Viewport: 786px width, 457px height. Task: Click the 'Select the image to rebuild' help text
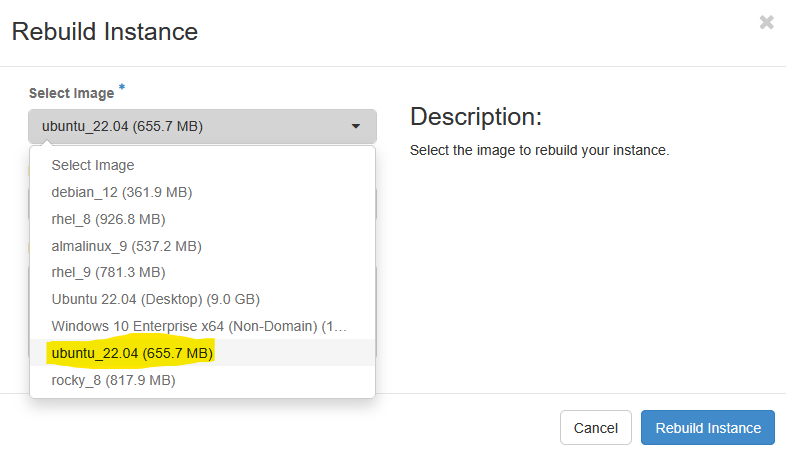coord(539,150)
